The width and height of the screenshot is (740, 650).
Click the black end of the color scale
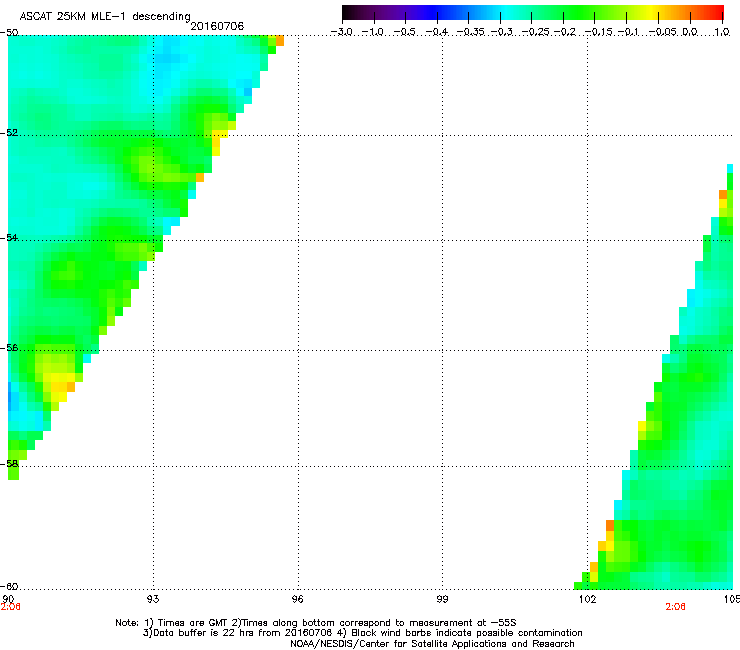(348, 12)
